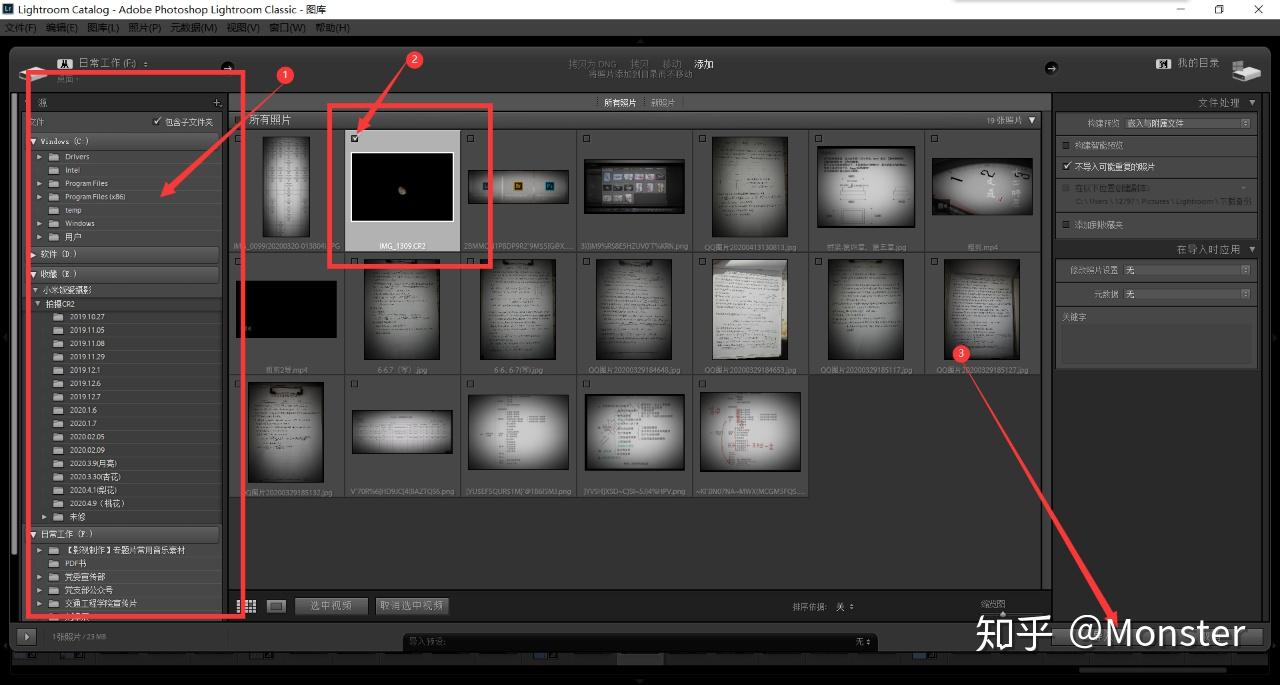1280x685 pixels.
Task: Click the bottom-left collapse panel arrow button
Action: 25,636
